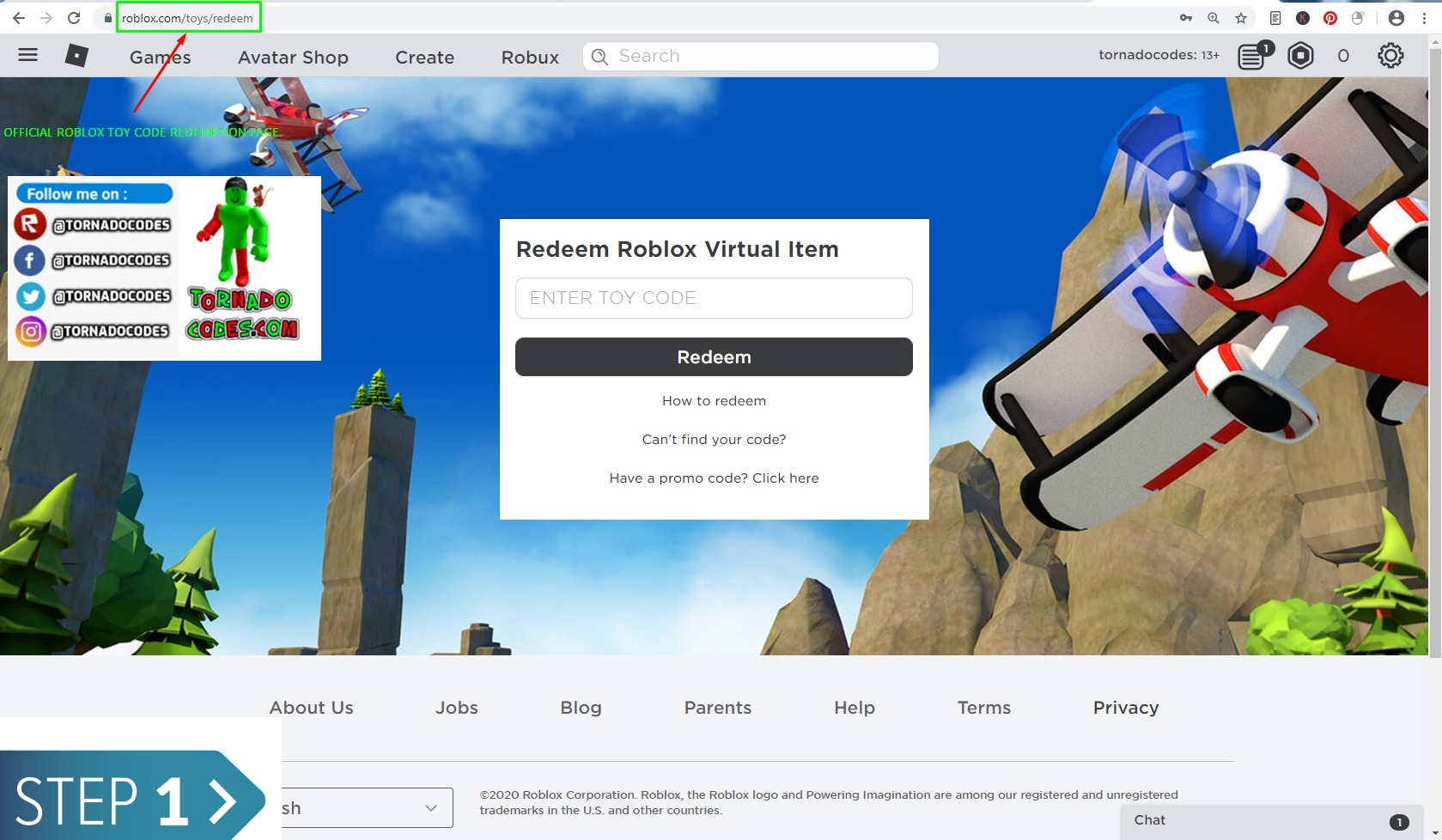Open the Jobs footer link
1442x840 pixels.
click(x=456, y=708)
